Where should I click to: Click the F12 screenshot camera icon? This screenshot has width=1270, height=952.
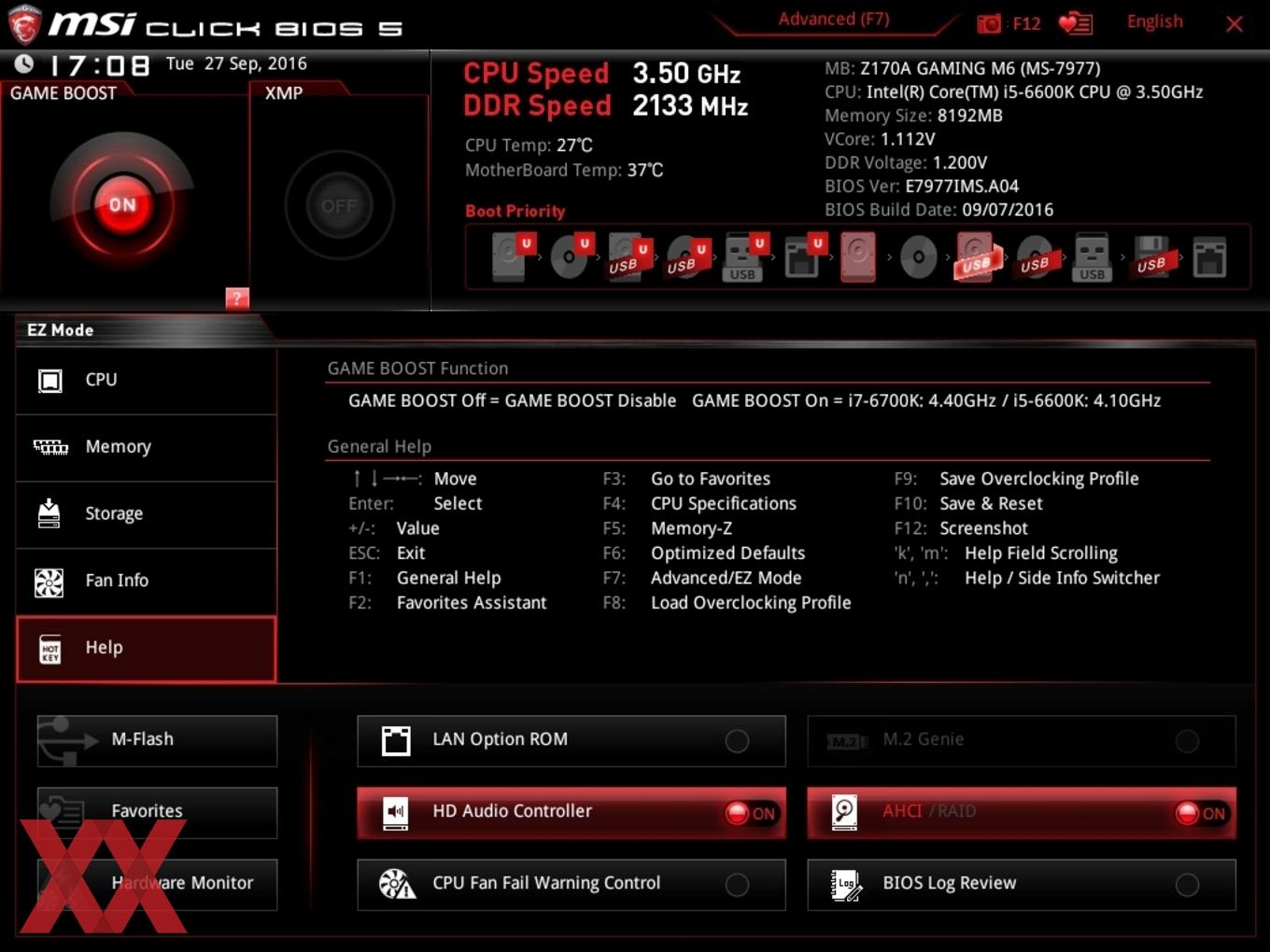(988, 23)
